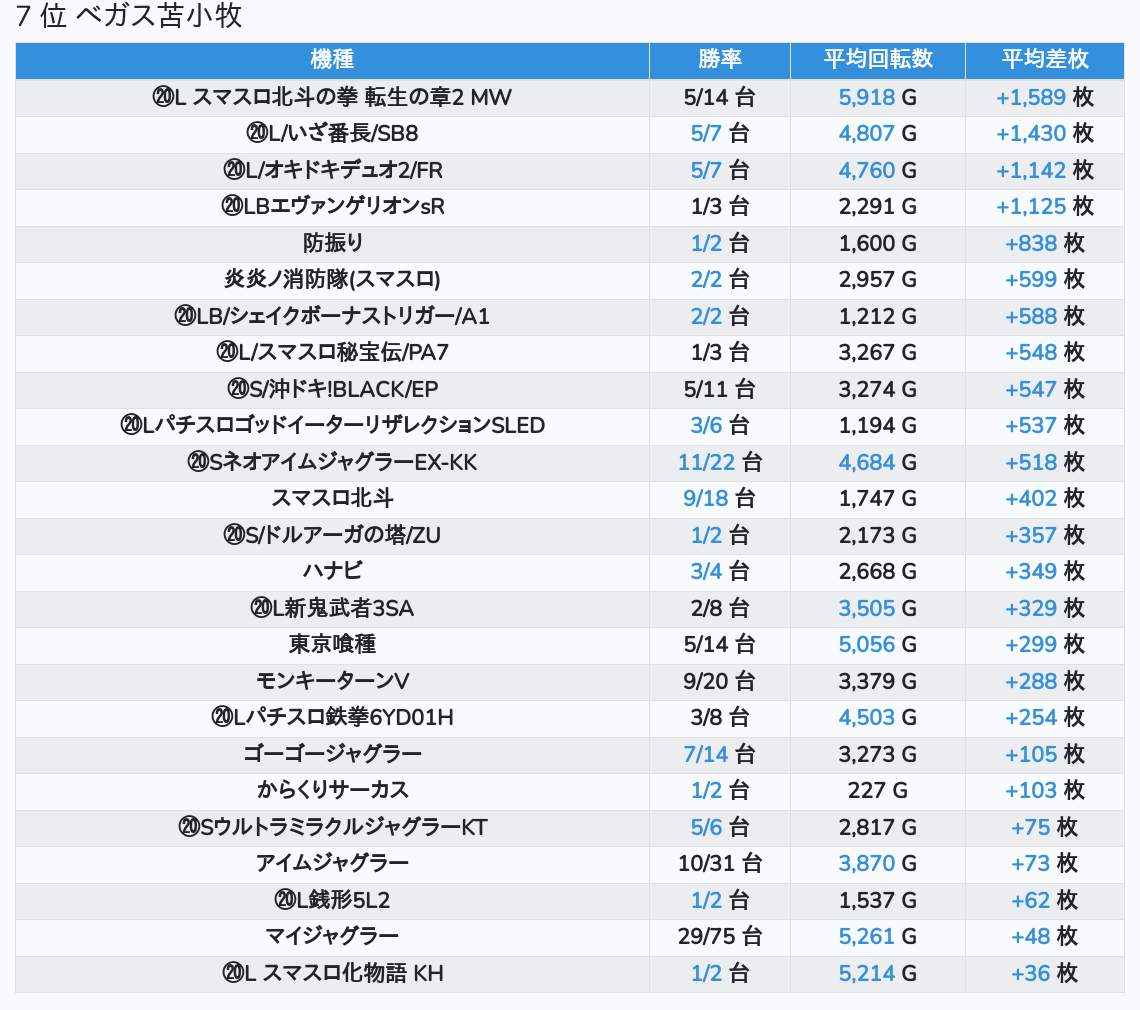The image size is (1140, 1010).
Task: Open the 9/18 win rate for スマスロ北斗
Action: (706, 499)
